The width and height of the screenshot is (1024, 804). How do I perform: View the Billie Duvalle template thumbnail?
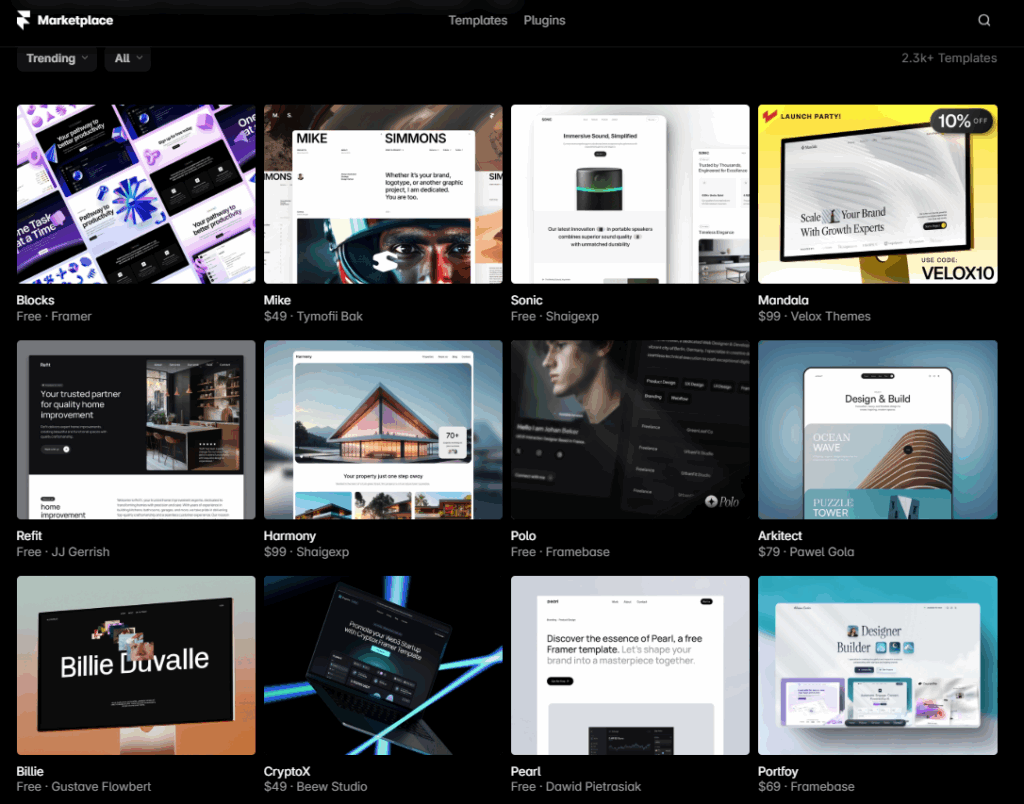(x=136, y=664)
